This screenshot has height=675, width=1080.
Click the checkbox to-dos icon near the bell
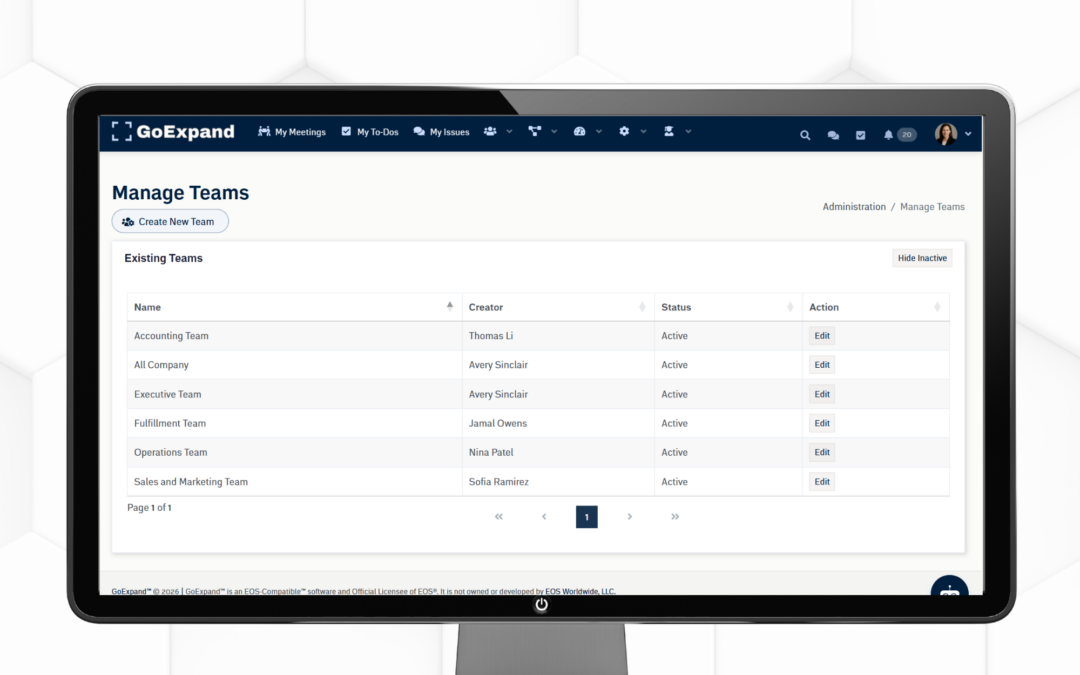(861, 133)
